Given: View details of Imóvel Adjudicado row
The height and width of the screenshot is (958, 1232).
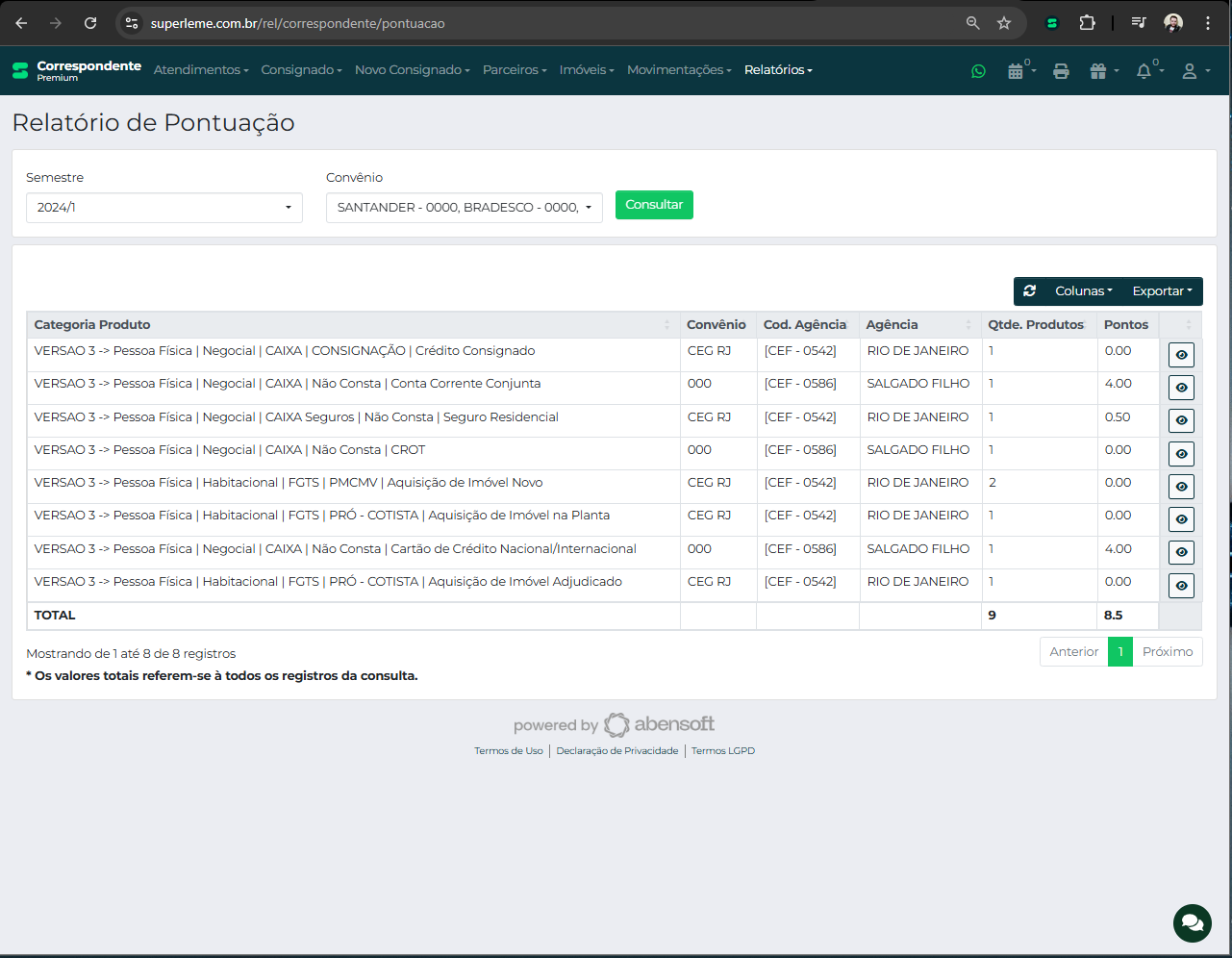Looking at the screenshot, I should click(1181, 586).
